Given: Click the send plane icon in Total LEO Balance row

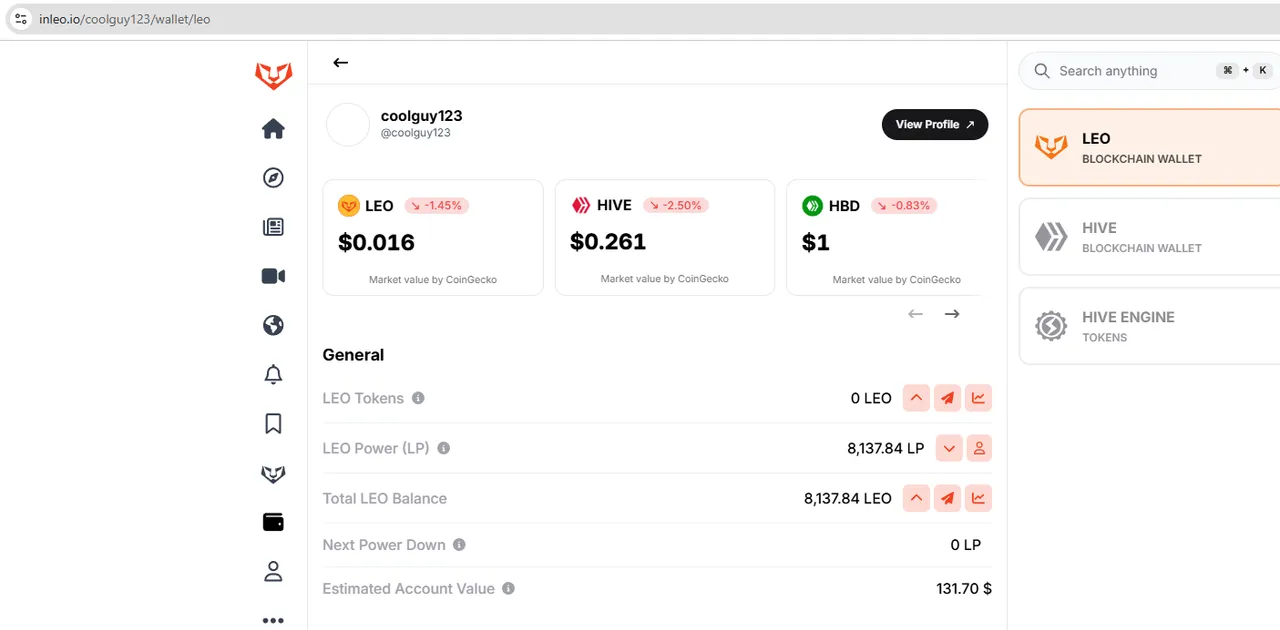Looking at the screenshot, I should (947, 498).
